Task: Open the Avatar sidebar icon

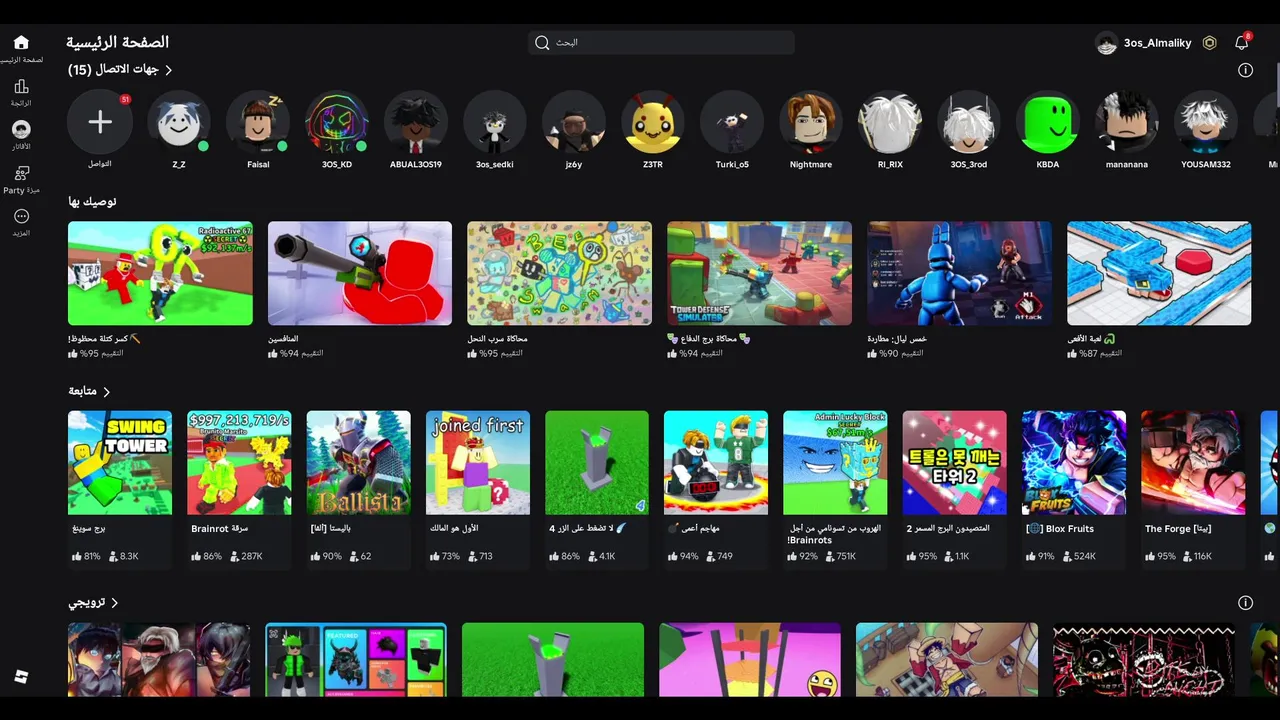Action: pos(21,130)
